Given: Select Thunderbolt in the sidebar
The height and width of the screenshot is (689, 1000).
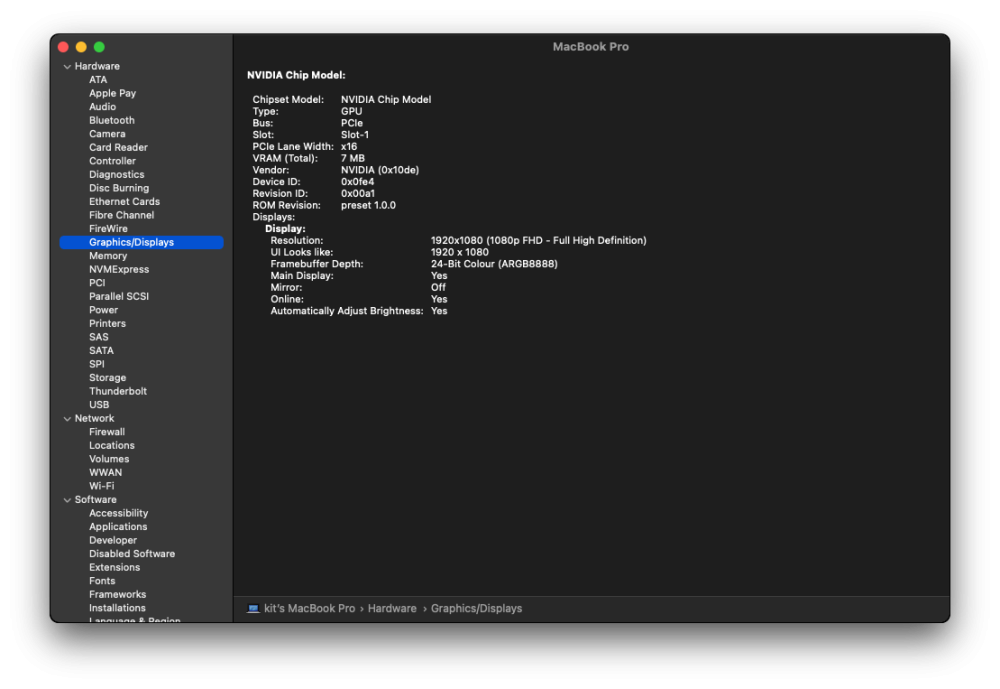Looking at the screenshot, I should tap(118, 391).
